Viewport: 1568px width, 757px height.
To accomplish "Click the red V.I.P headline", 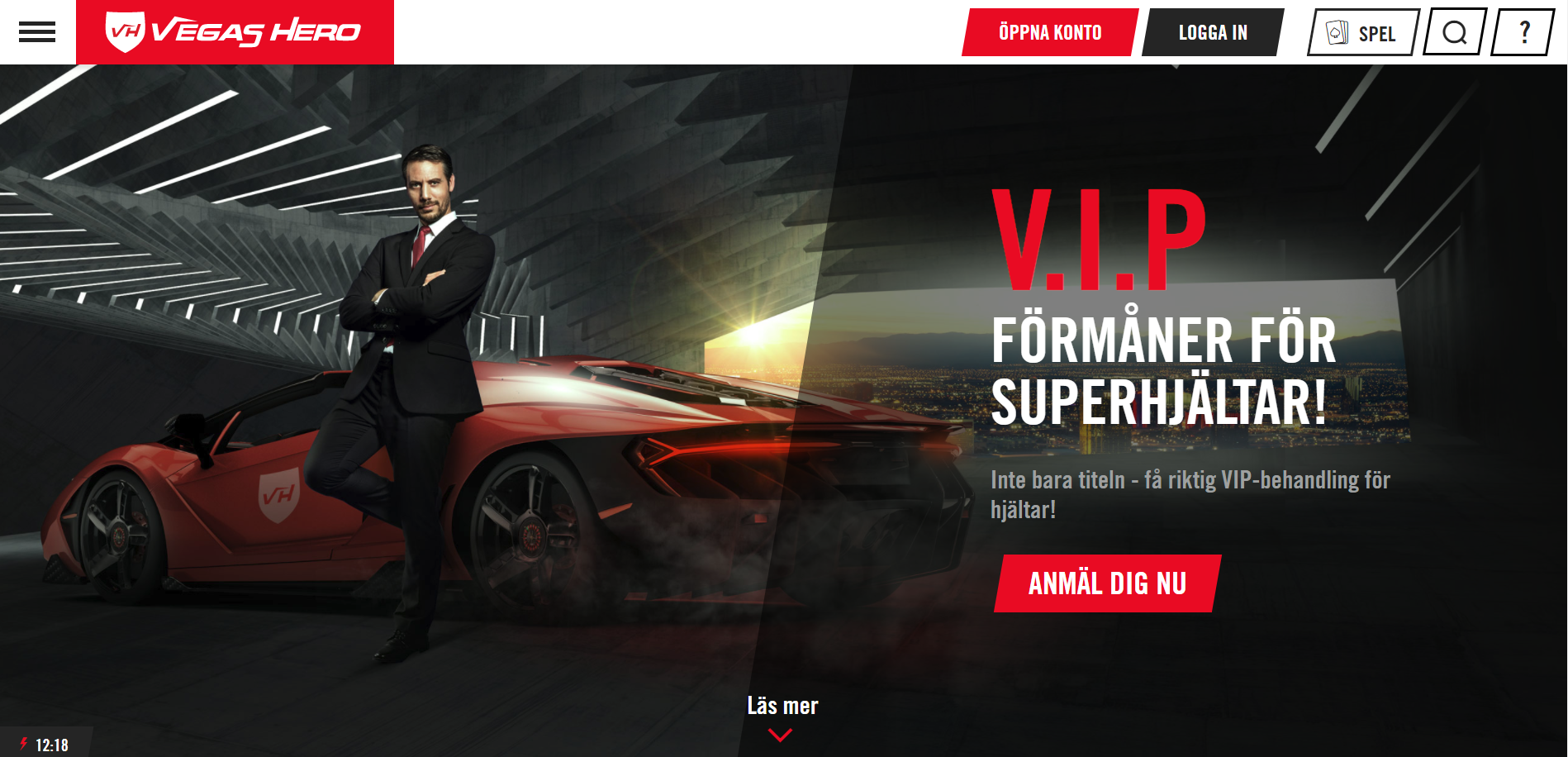I will tap(1099, 240).
